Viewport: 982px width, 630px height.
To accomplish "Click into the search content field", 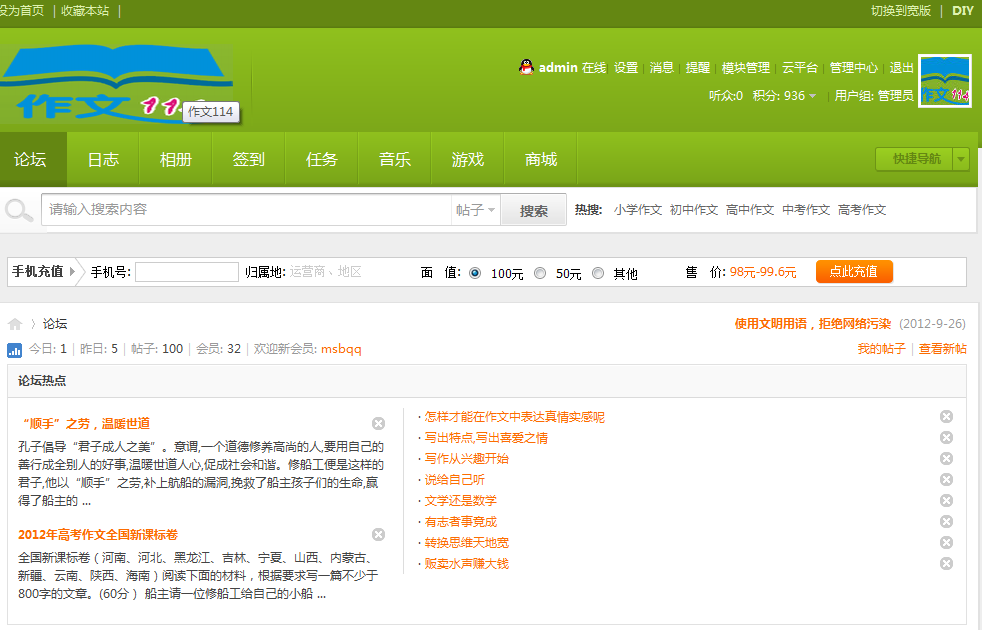I will [x=246, y=210].
